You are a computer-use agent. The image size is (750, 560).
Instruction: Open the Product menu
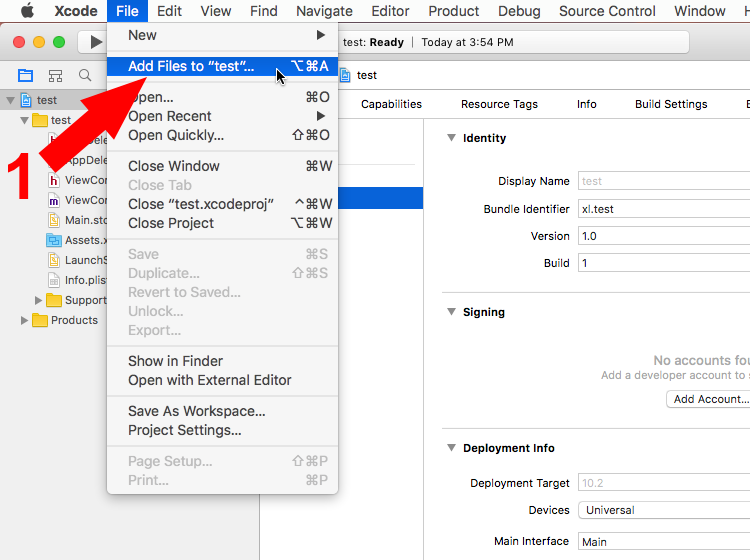point(453,11)
